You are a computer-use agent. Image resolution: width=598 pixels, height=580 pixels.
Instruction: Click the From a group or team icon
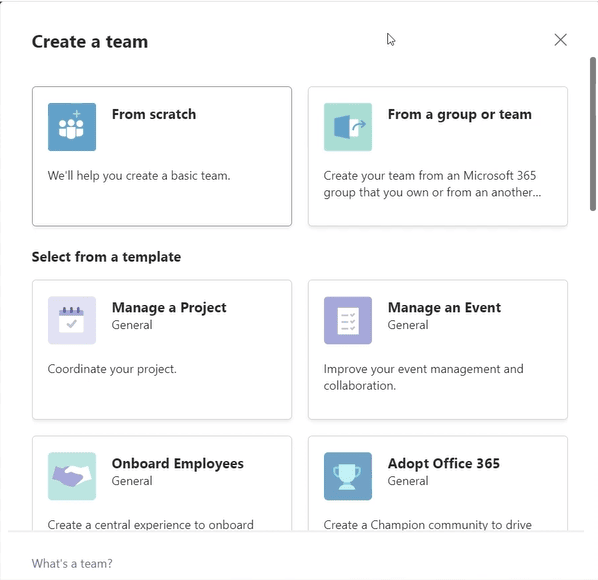coord(348,127)
